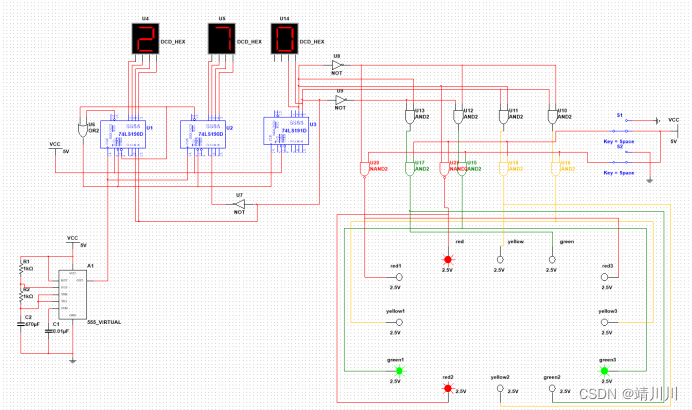
Task: Select the U12 AND2 gate
Action: click(458, 117)
